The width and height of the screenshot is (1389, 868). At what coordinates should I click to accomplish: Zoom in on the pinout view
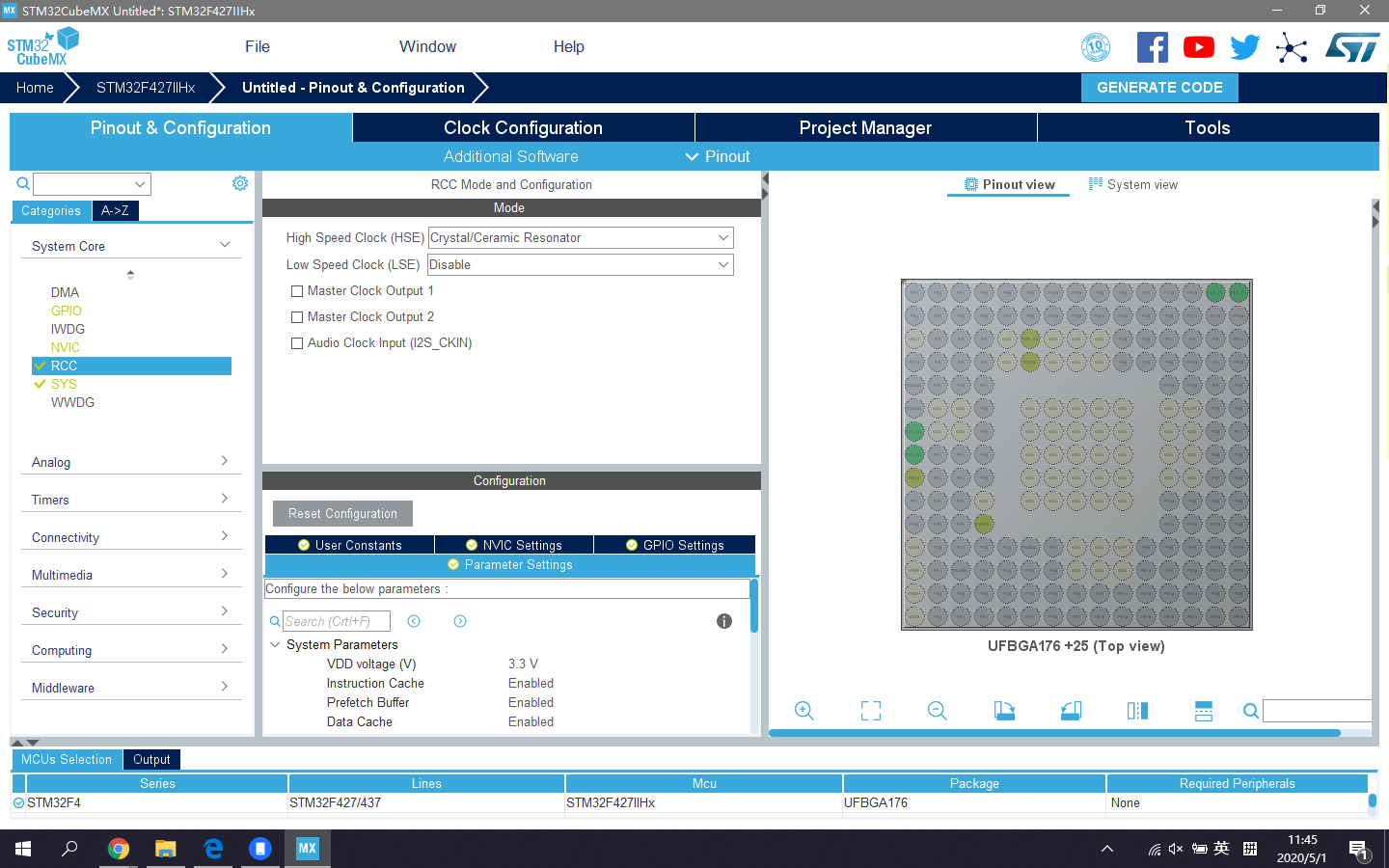click(803, 711)
